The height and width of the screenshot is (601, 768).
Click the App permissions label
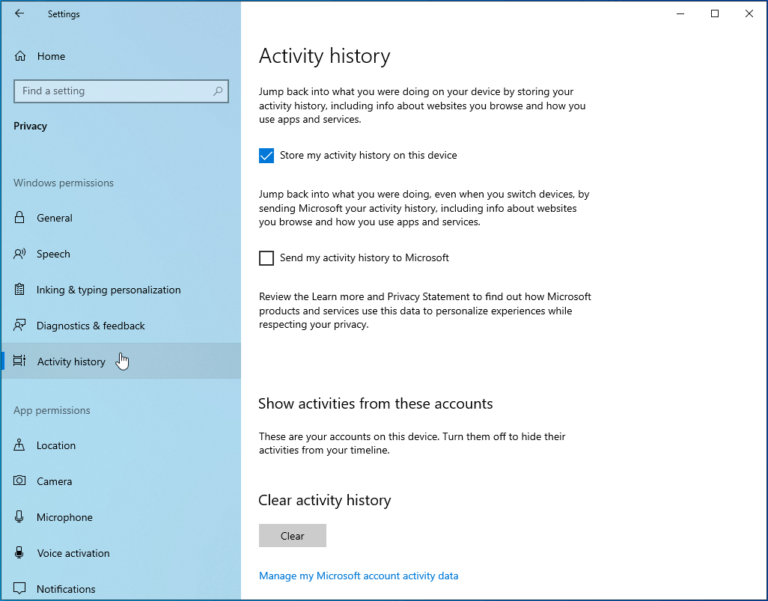point(51,410)
